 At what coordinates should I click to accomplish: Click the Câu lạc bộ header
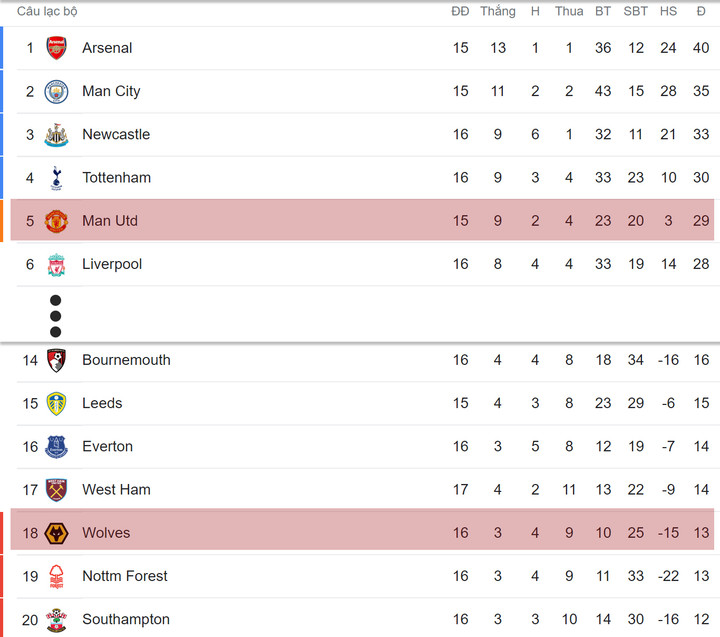47,12
